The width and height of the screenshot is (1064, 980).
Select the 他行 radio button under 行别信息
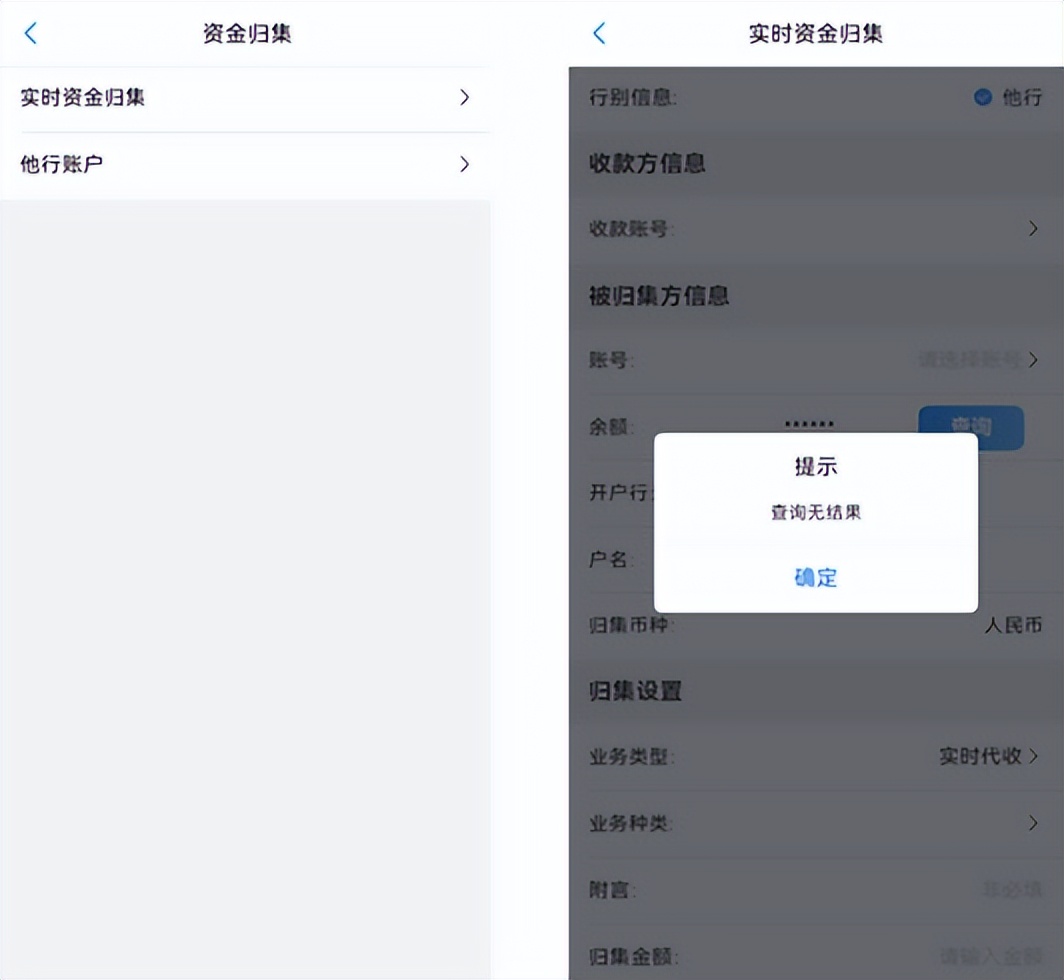pyautogui.click(x=981, y=98)
